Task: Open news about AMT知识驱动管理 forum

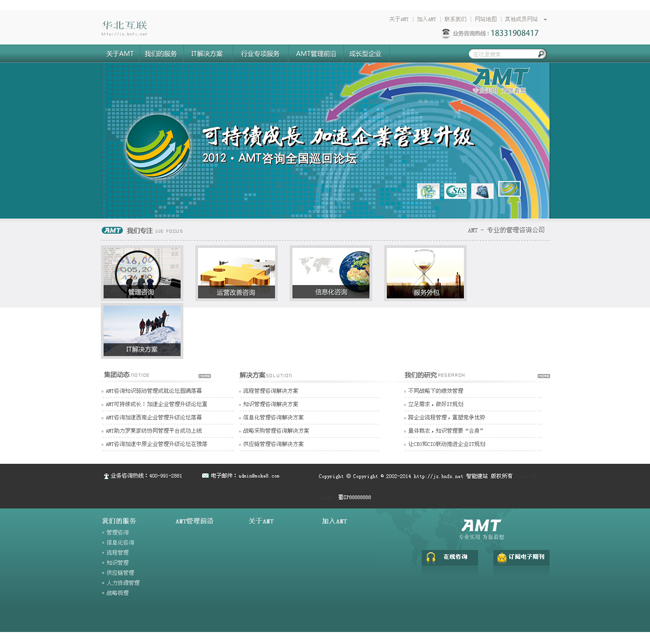Action: click(154, 391)
